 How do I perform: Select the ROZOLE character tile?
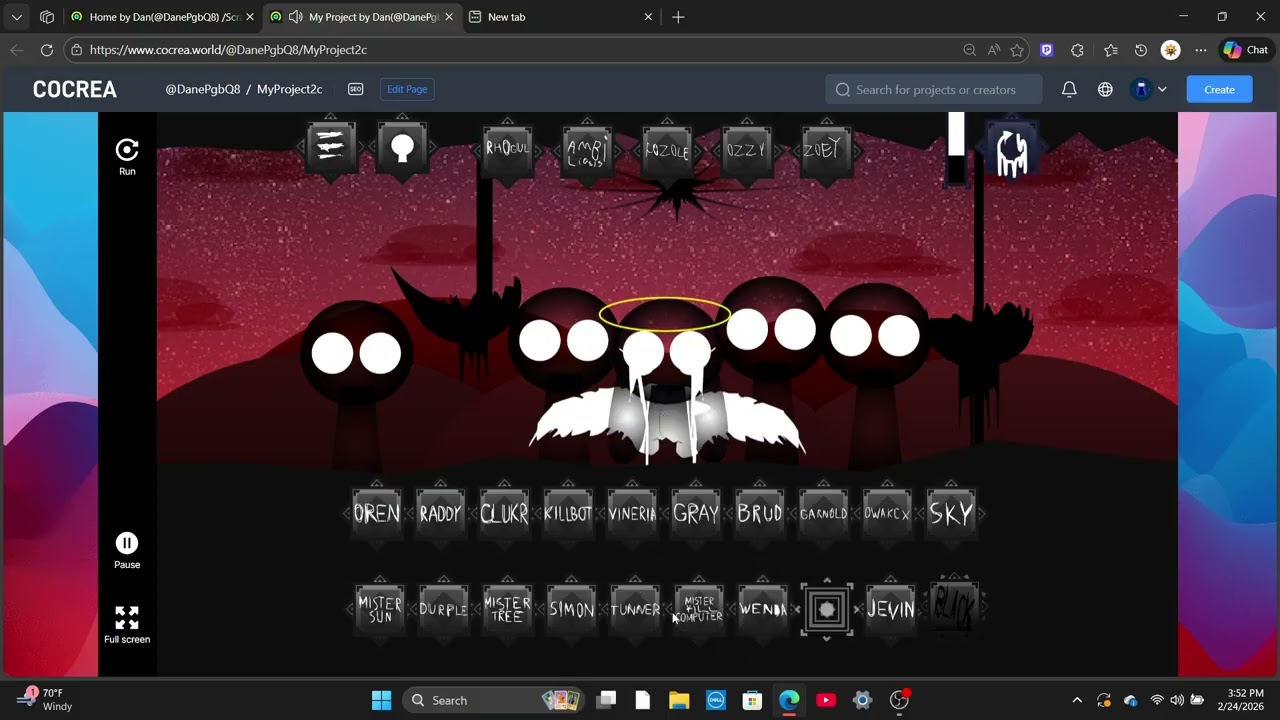[x=667, y=150]
